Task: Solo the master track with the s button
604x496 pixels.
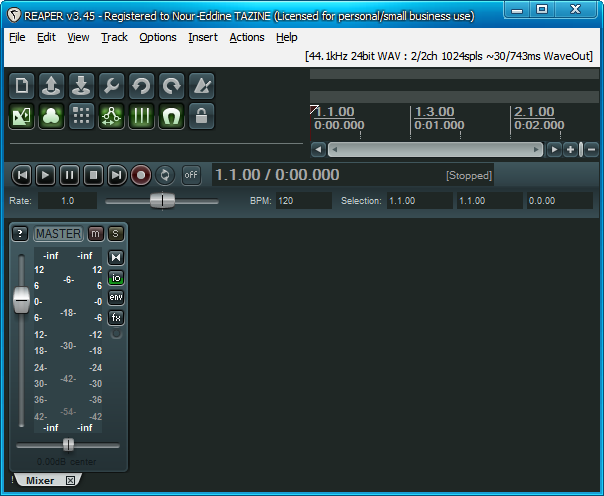Action: coord(116,233)
